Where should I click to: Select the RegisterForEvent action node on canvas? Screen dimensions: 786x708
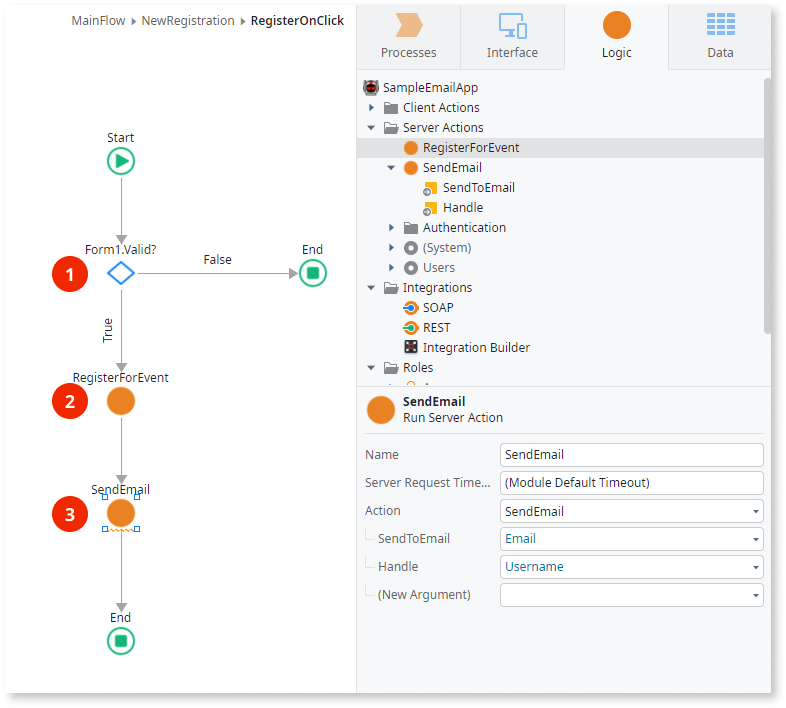(x=121, y=401)
